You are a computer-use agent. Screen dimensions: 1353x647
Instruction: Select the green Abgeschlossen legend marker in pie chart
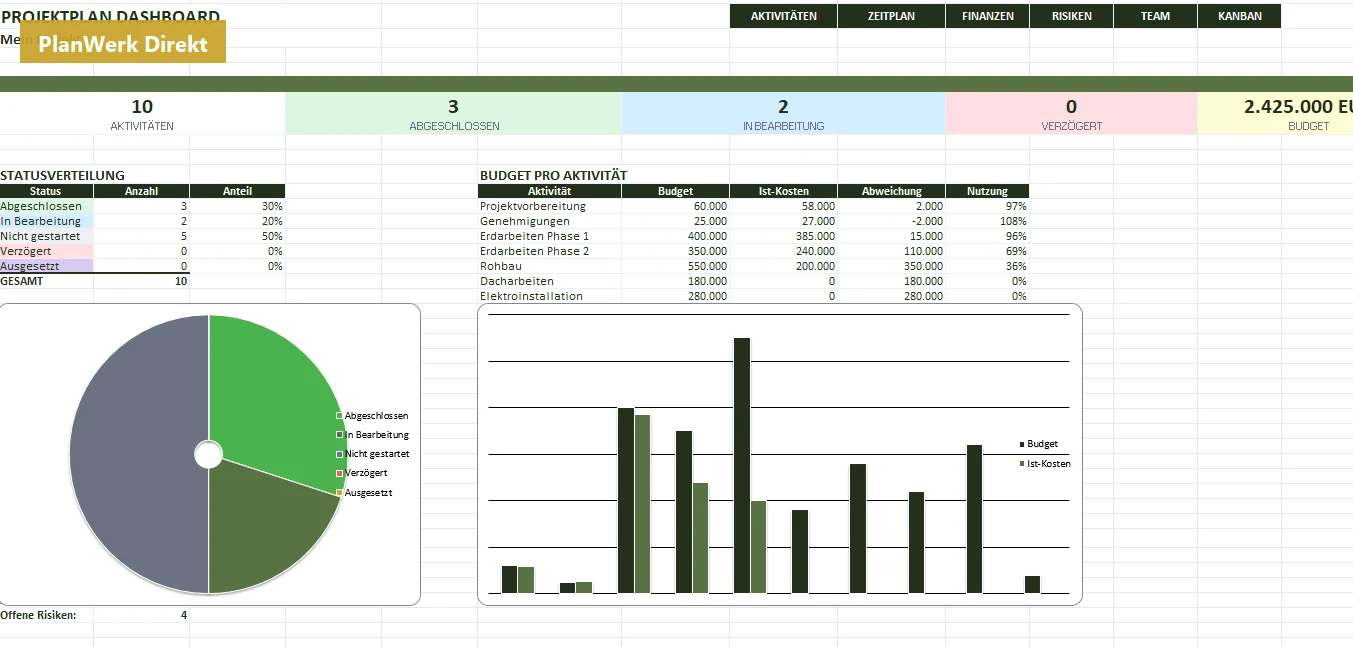(x=339, y=416)
